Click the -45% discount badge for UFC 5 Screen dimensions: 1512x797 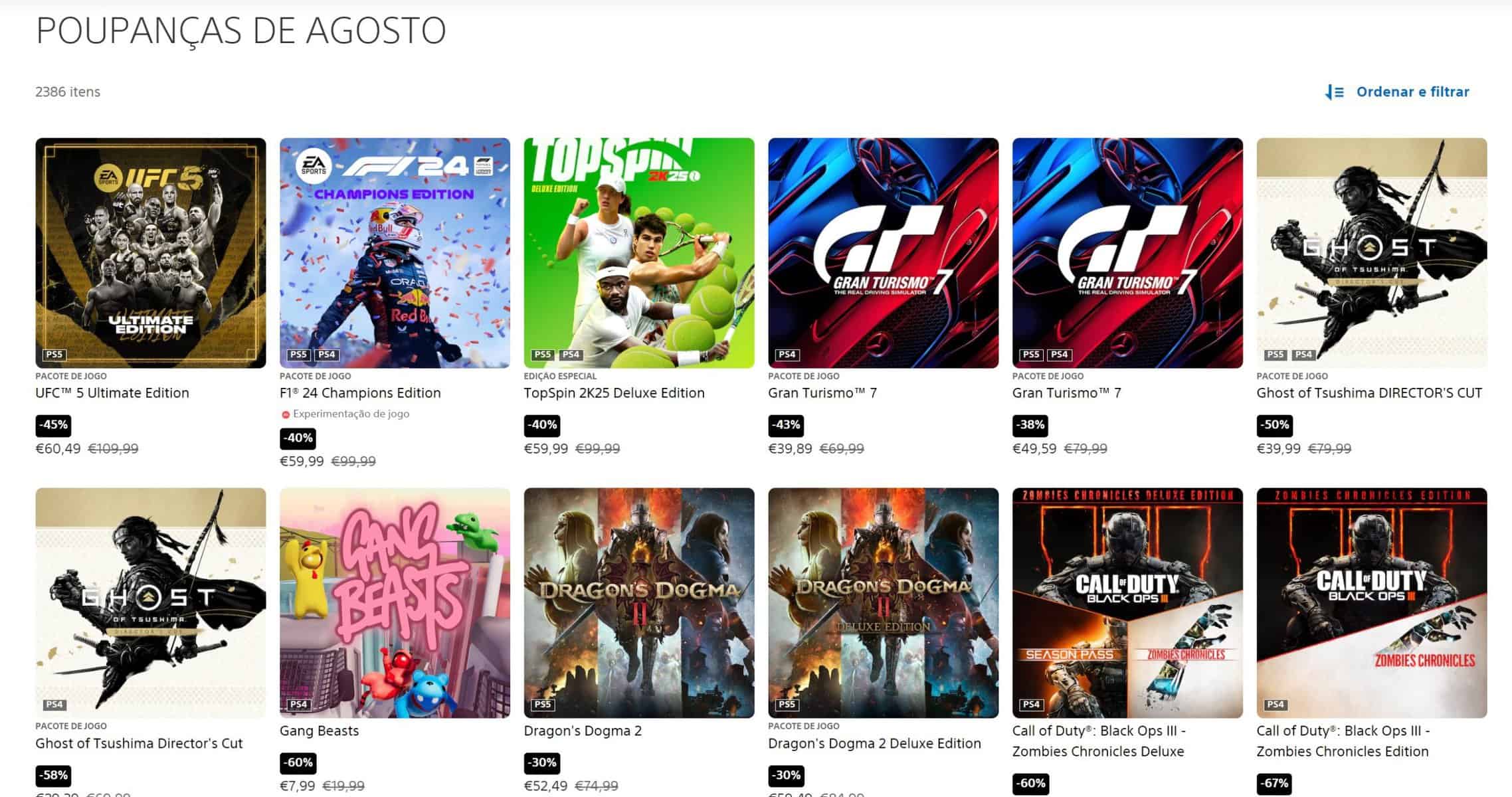click(x=53, y=425)
